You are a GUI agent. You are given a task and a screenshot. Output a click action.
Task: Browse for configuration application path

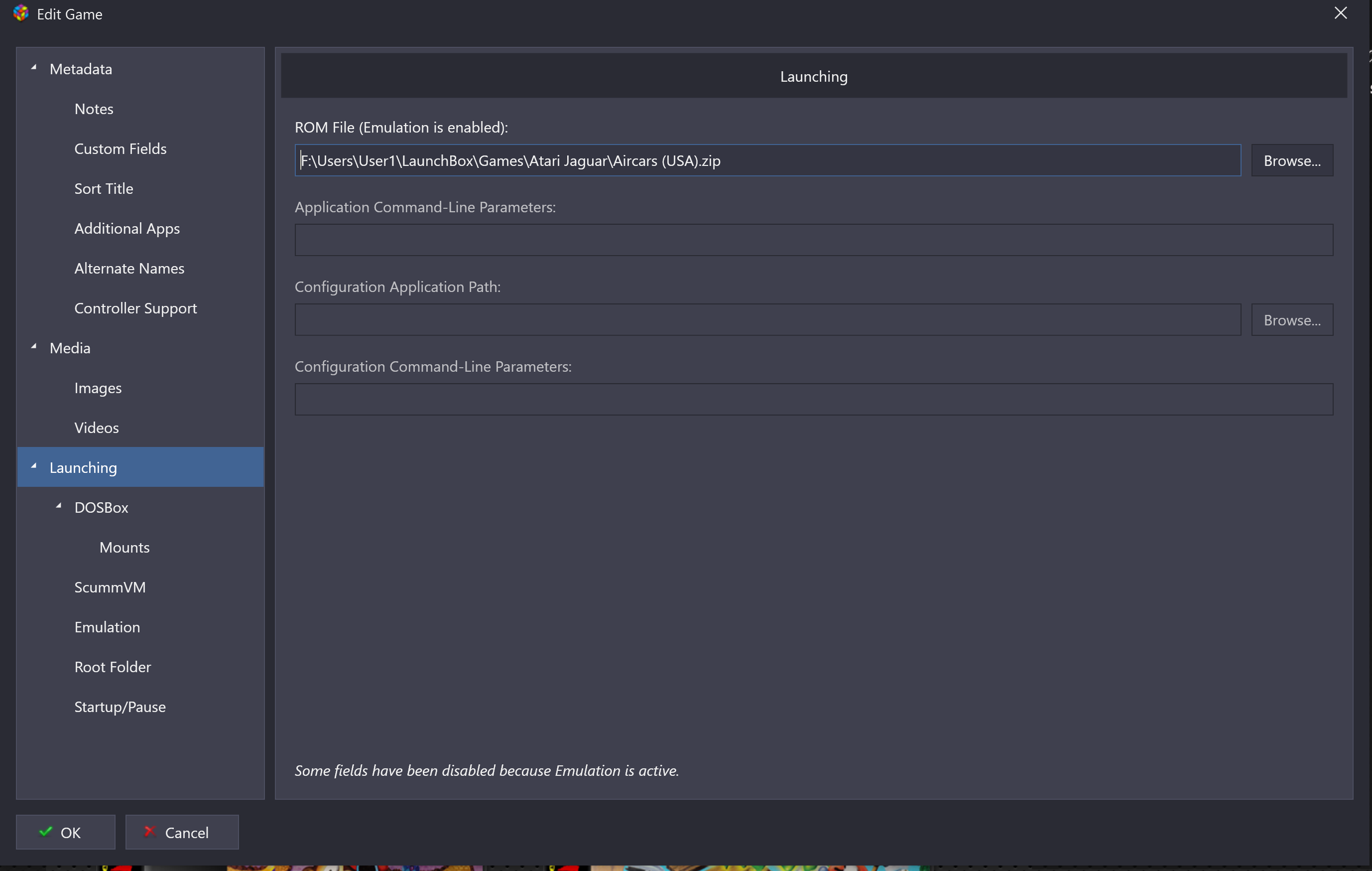1292,320
